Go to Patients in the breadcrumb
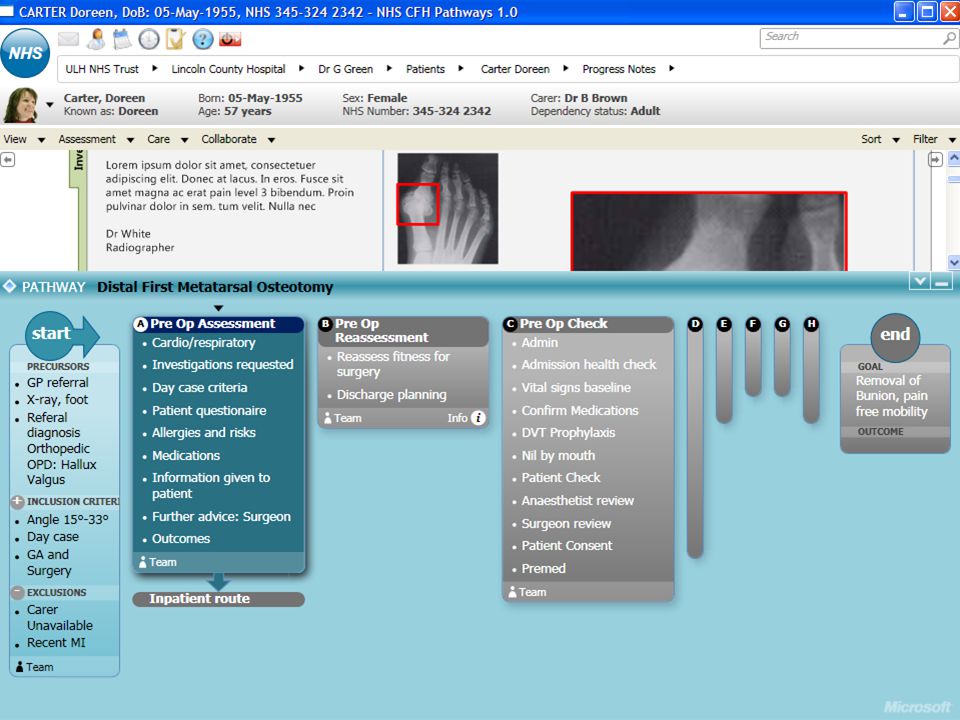The width and height of the screenshot is (960, 720). click(426, 69)
